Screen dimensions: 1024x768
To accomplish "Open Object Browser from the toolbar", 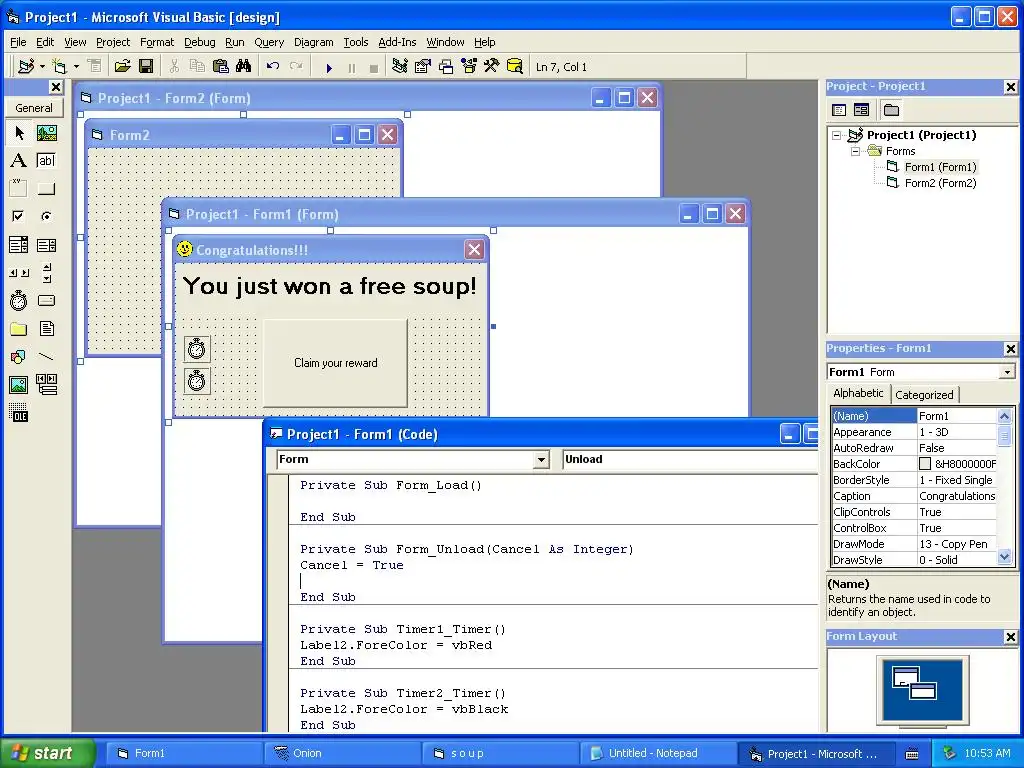I will (469, 67).
